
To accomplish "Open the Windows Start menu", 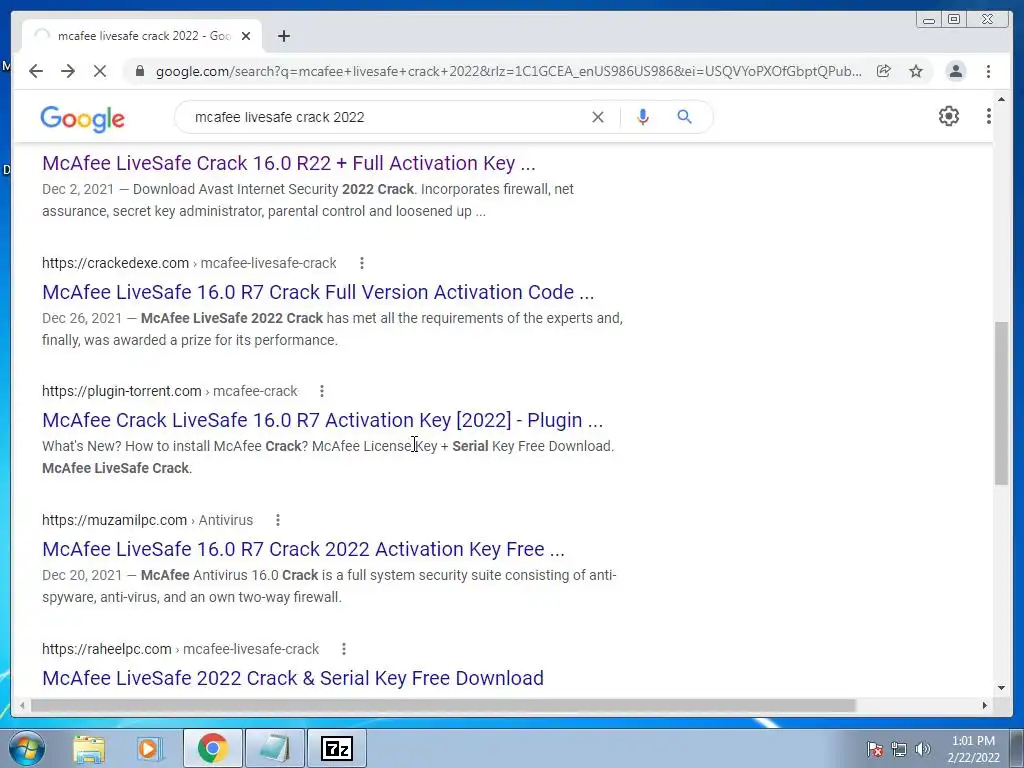I will 26,748.
